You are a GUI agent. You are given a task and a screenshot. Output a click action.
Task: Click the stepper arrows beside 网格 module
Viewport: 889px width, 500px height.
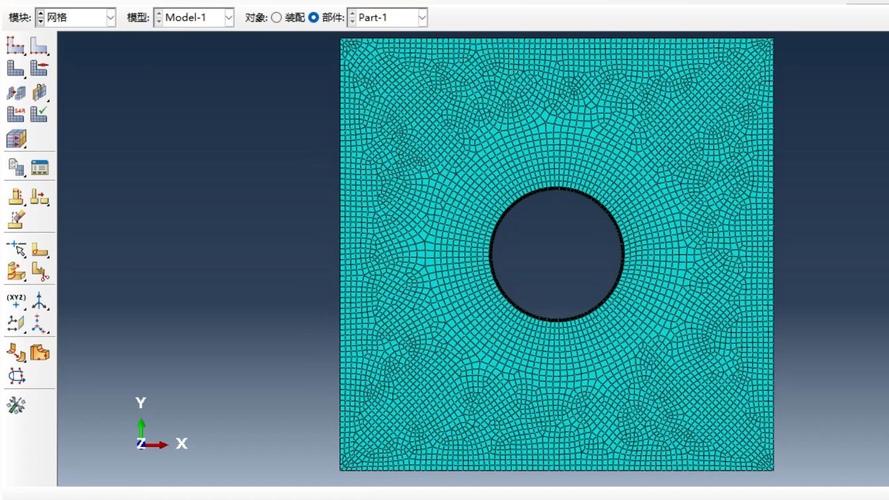click(40, 18)
